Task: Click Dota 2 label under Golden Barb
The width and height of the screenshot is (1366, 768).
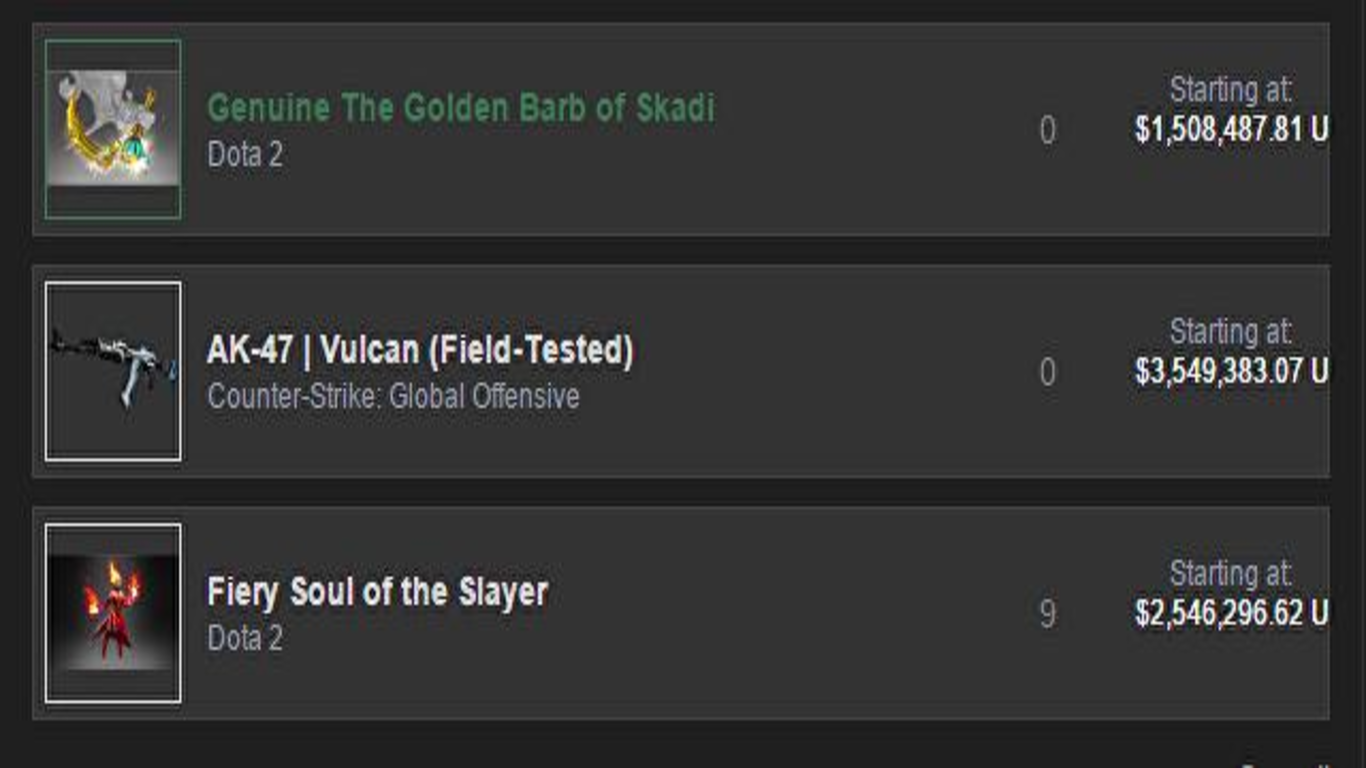Action: 245,155
